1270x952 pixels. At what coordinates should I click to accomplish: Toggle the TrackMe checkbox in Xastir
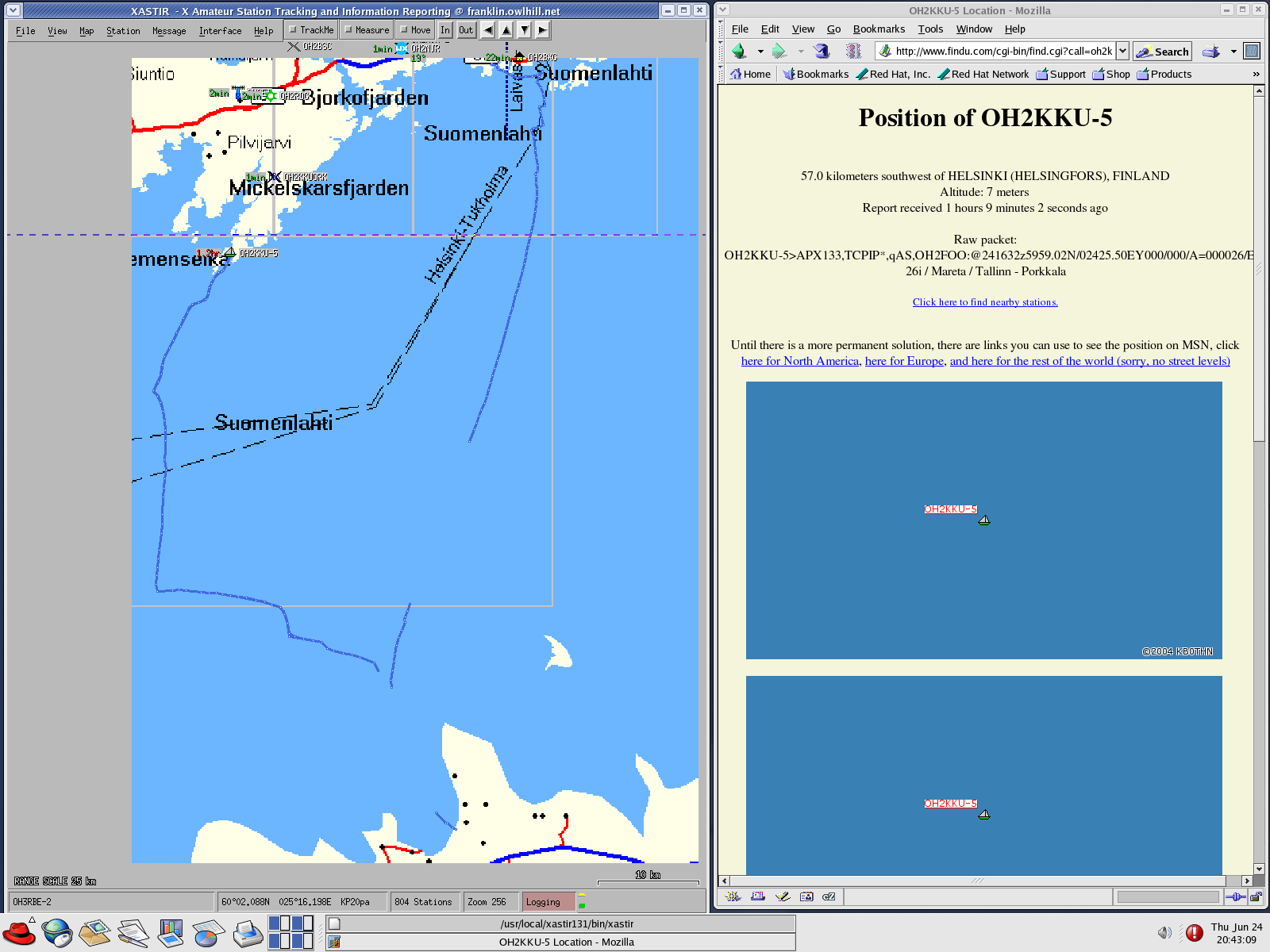pyautogui.click(x=311, y=30)
